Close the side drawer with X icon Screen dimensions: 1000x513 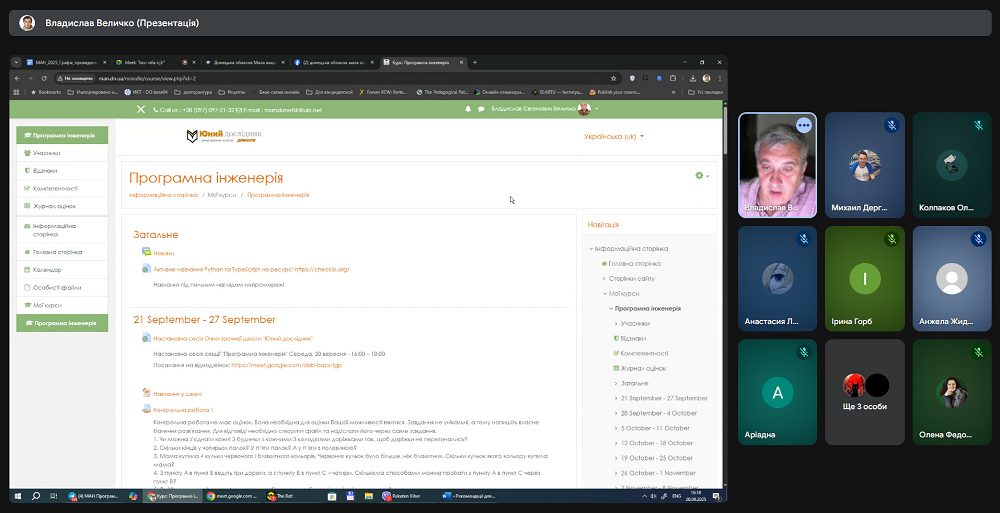click(x=141, y=110)
